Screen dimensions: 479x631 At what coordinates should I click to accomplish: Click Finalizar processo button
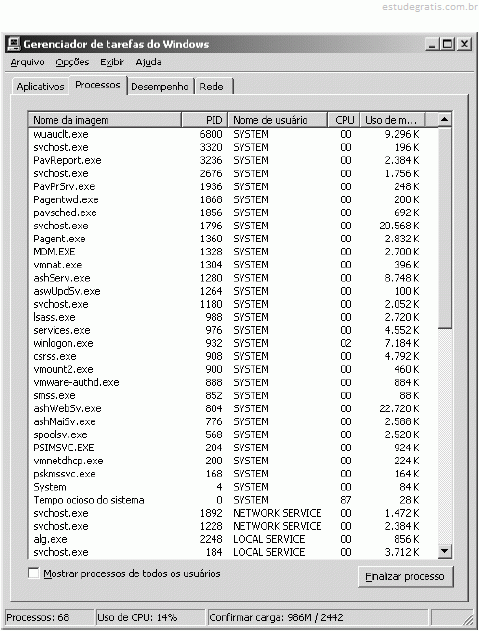point(405,577)
